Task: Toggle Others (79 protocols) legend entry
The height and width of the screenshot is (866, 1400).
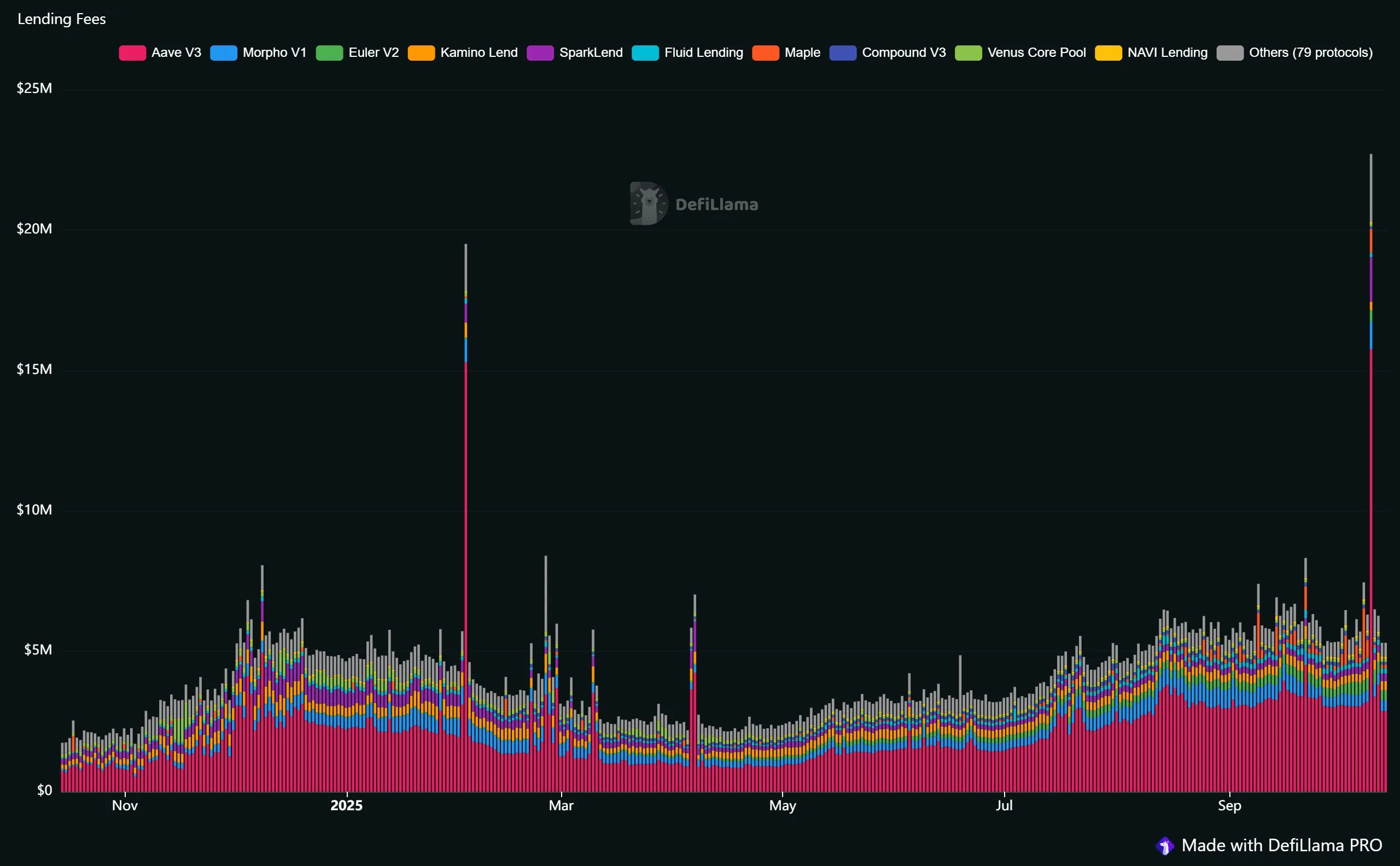Action: pyautogui.click(x=1310, y=52)
